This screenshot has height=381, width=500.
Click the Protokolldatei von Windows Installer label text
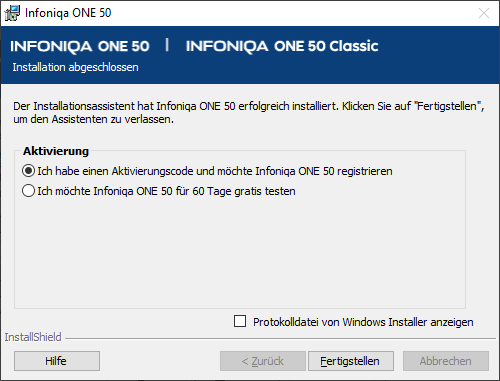point(363,322)
